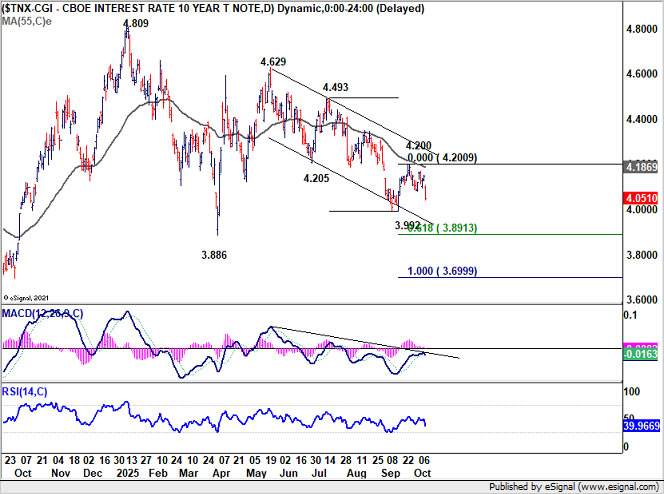Click the Sep month label on time axis
Image resolution: width=664 pixels, height=494 pixels.
[390, 473]
